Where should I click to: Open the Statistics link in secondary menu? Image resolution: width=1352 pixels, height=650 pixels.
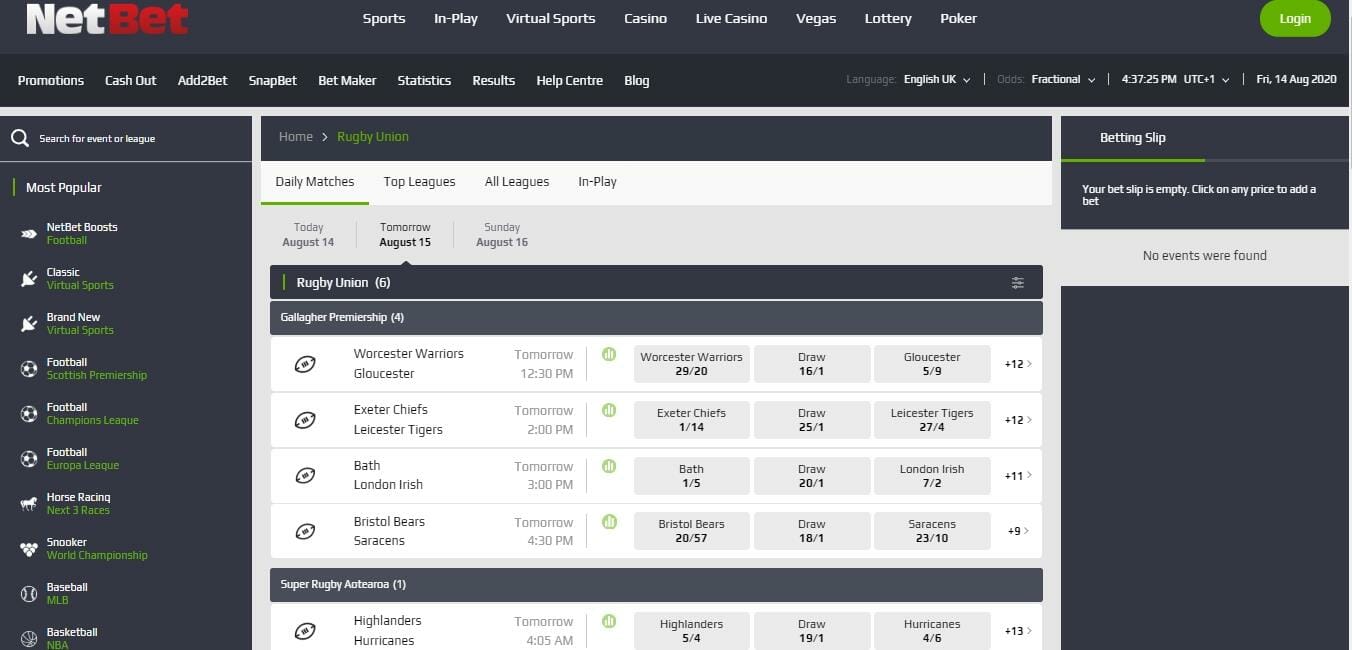424,81
